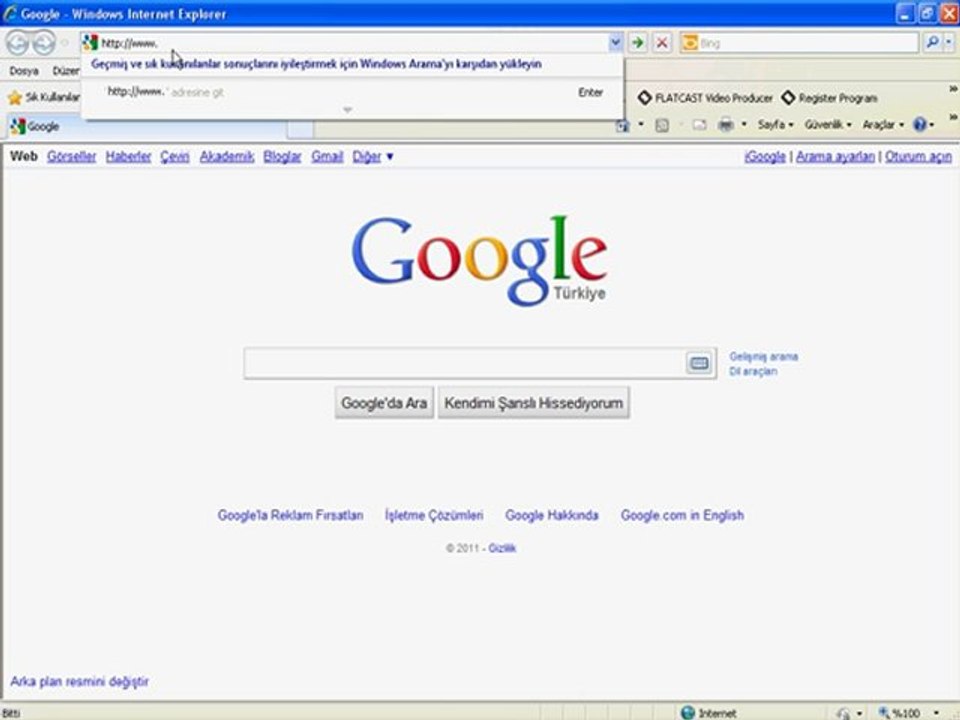Click the Oturum açın sign-in link
The width and height of the screenshot is (960, 720).
tap(918, 157)
